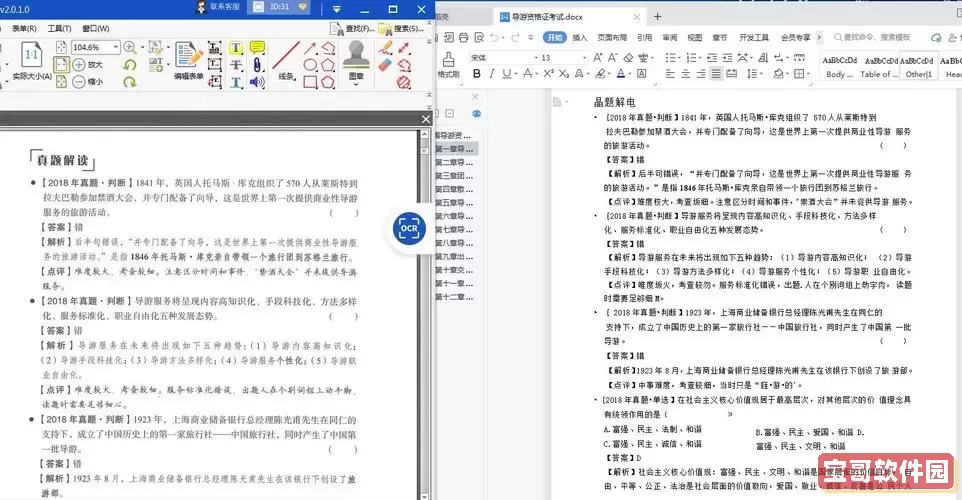Toggle numbered list in WPS ribbon
This screenshot has height=500, width=962.
pos(691,58)
